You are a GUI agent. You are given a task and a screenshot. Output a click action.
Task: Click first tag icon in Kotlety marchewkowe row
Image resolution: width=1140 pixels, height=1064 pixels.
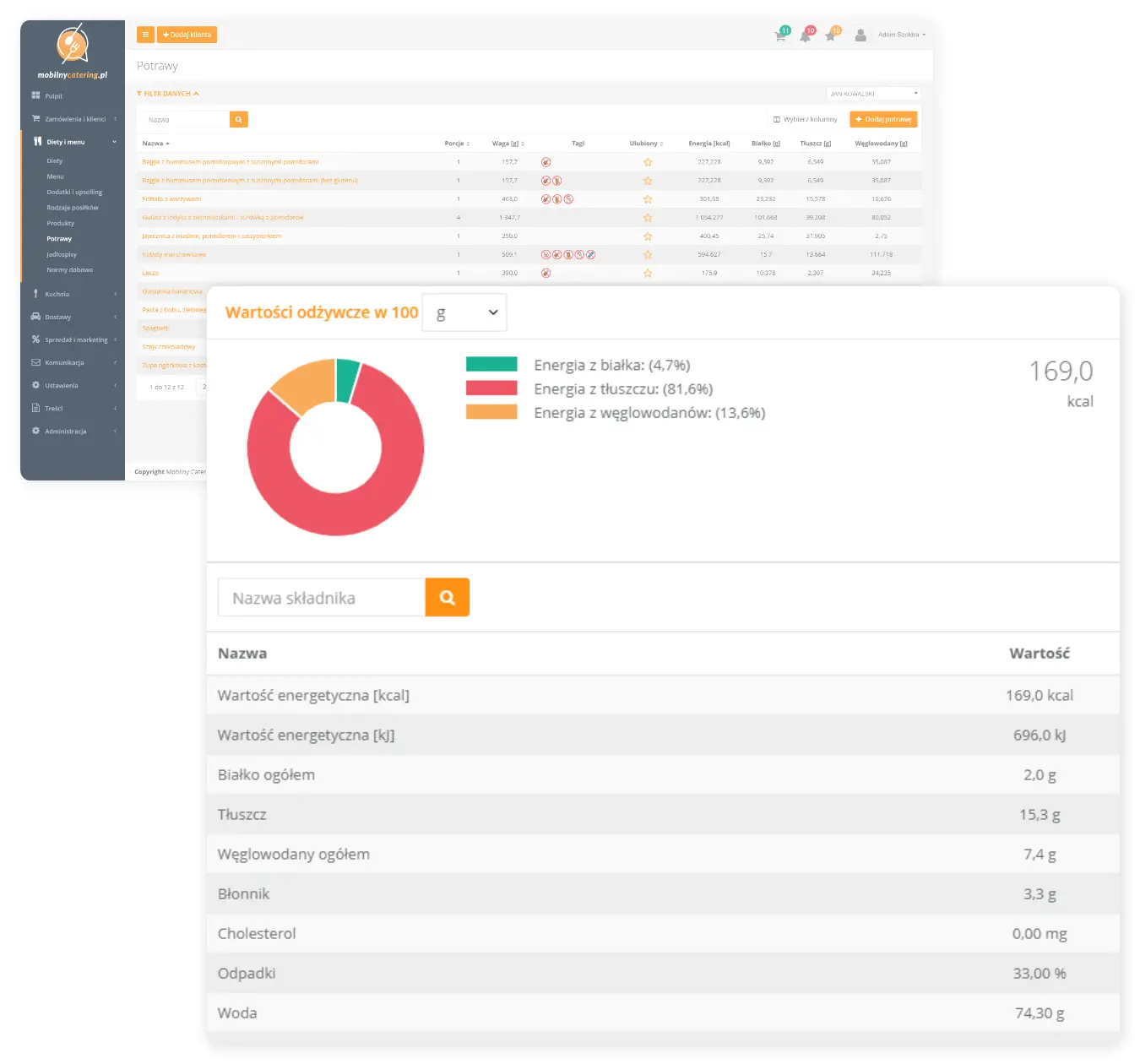click(x=546, y=254)
